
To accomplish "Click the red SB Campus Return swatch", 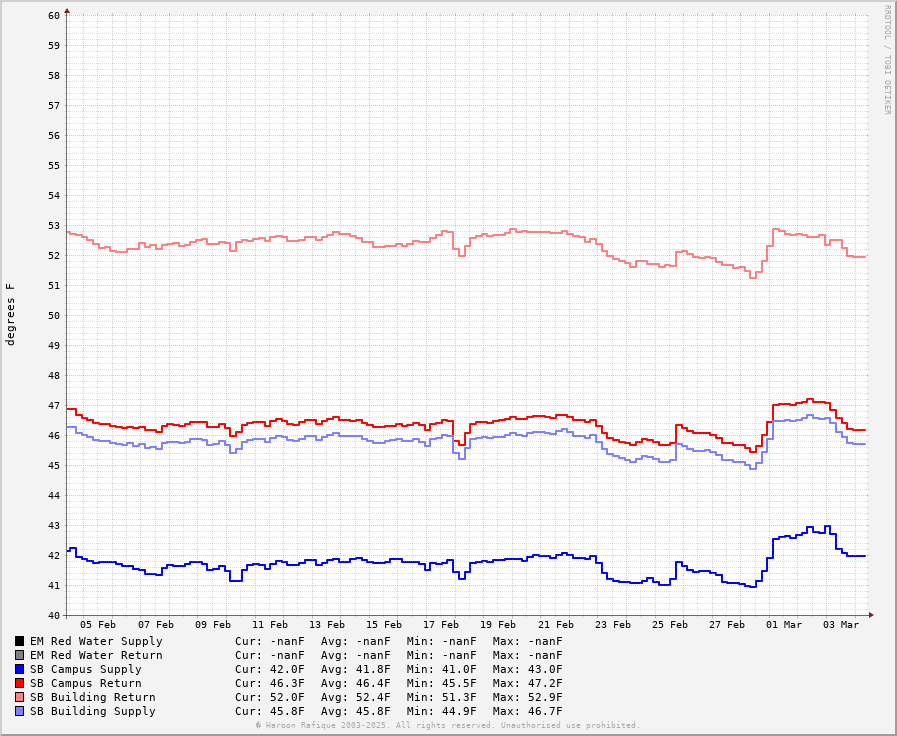I will 19,683.
